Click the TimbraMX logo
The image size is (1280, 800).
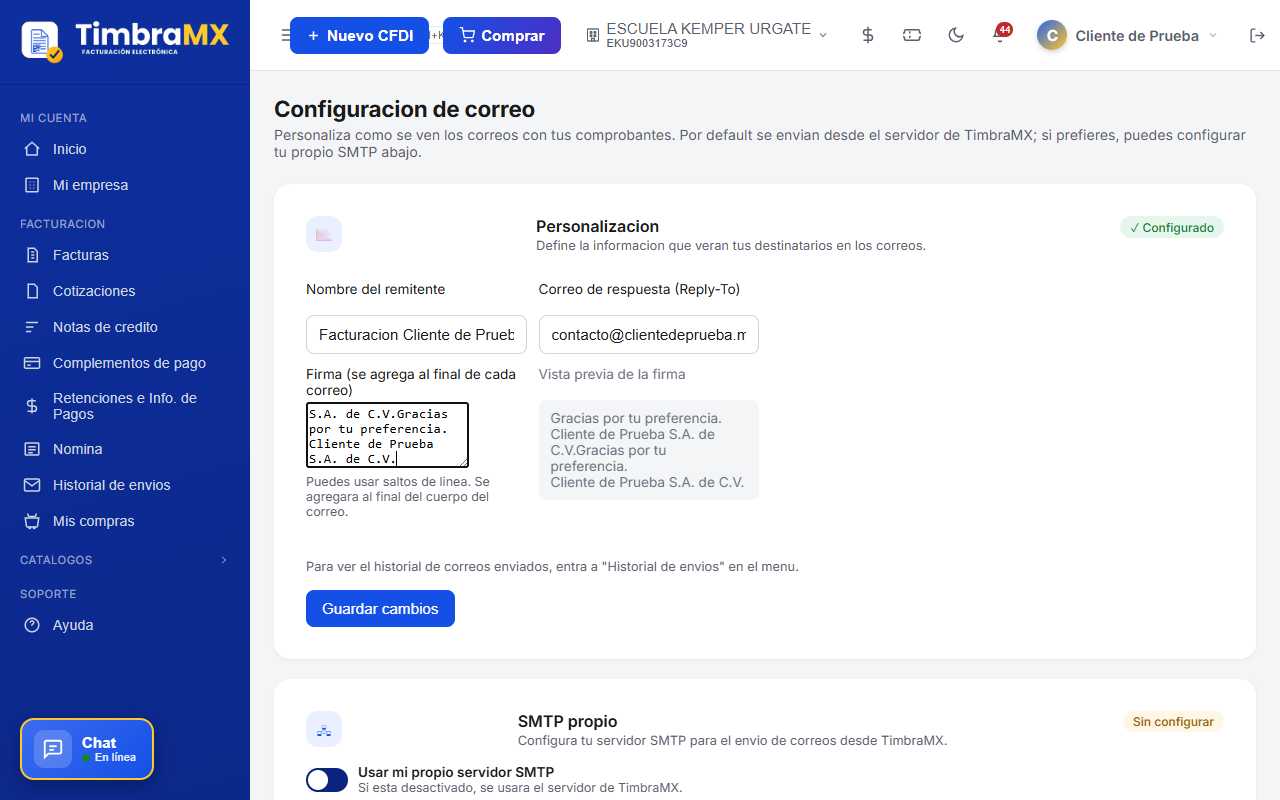(125, 40)
